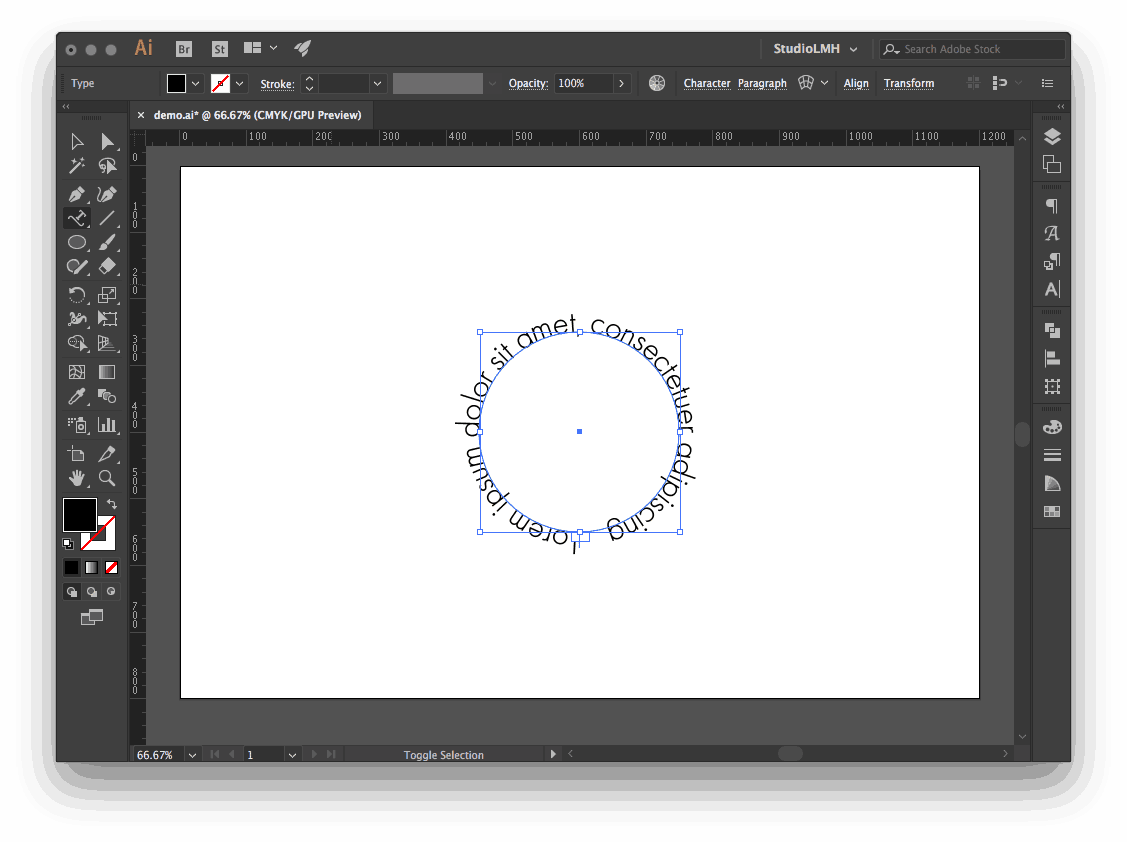Select the Curvature tool

click(x=107, y=194)
